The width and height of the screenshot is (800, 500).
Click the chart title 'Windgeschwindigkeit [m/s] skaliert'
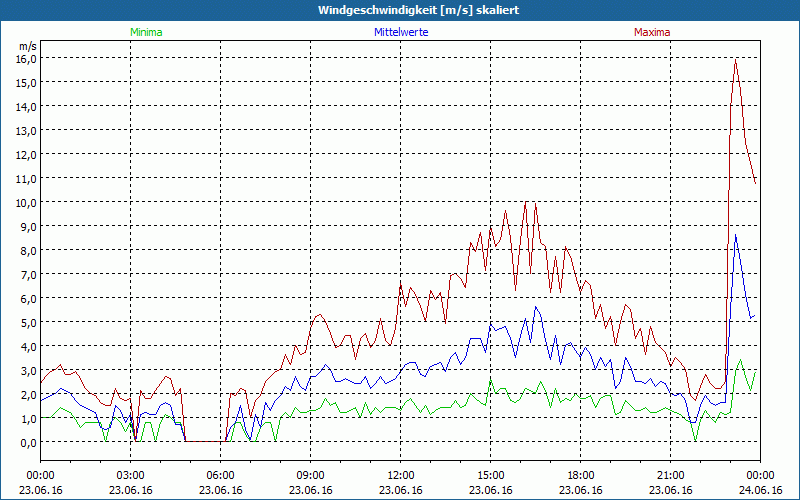click(x=418, y=10)
